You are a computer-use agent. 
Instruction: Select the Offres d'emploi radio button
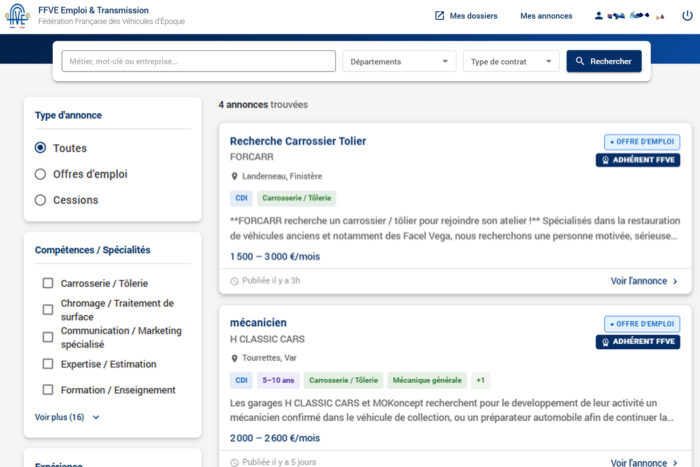coord(40,174)
